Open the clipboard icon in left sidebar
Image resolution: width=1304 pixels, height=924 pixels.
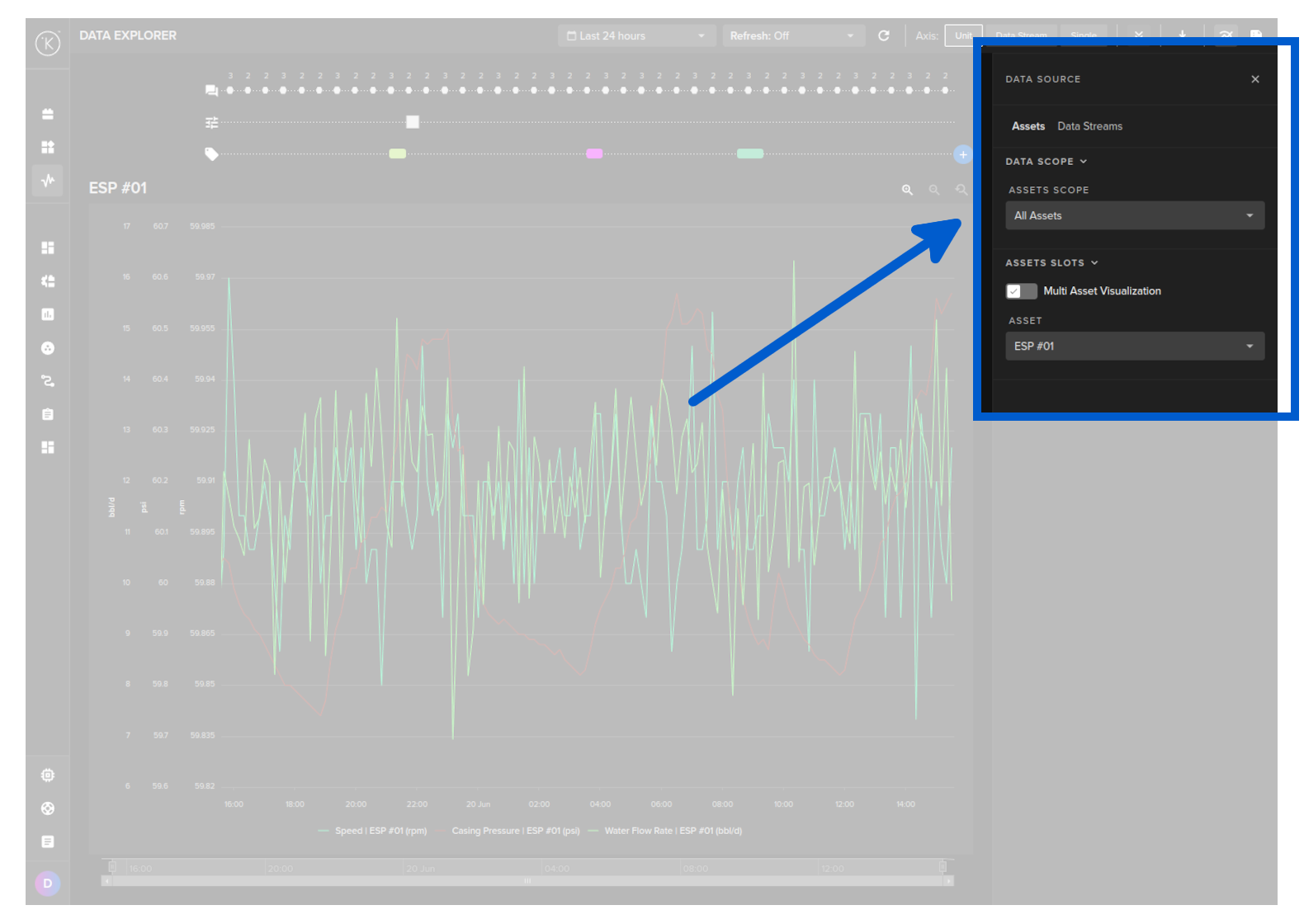pos(48,414)
